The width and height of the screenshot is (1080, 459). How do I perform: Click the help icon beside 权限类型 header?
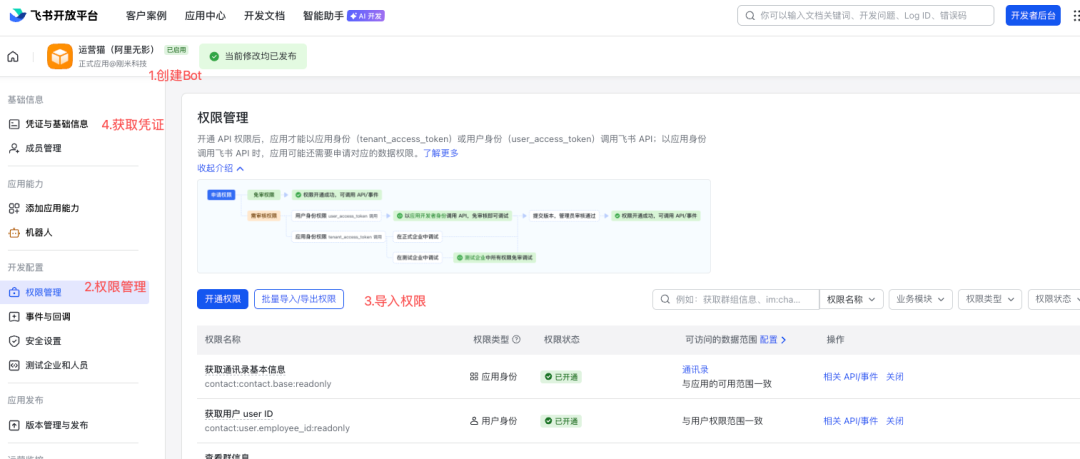tap(516, 340)
